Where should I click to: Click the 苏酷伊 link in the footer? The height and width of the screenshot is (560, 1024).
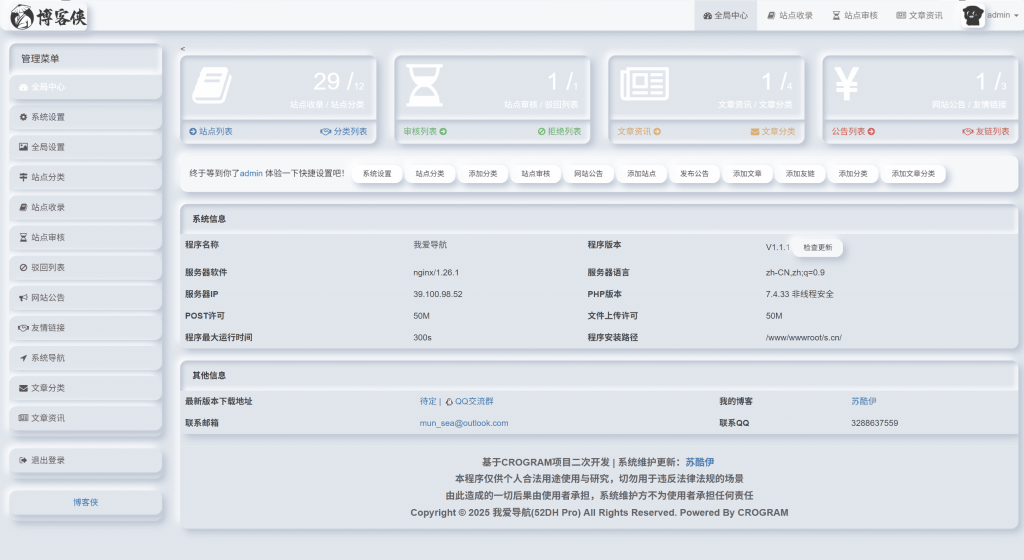point(699,462)
